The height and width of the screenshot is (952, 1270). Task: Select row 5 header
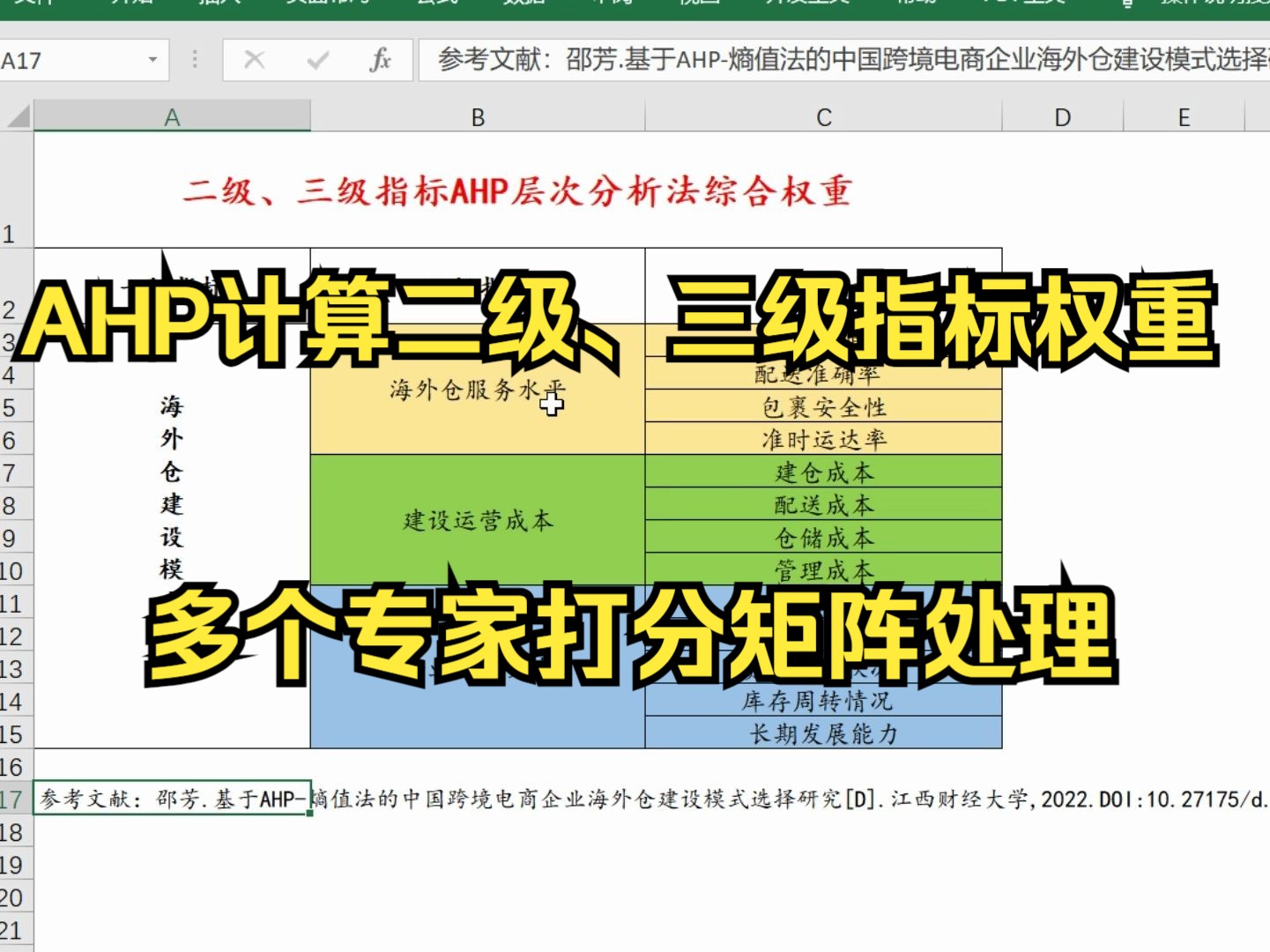[x=16, y=406]
